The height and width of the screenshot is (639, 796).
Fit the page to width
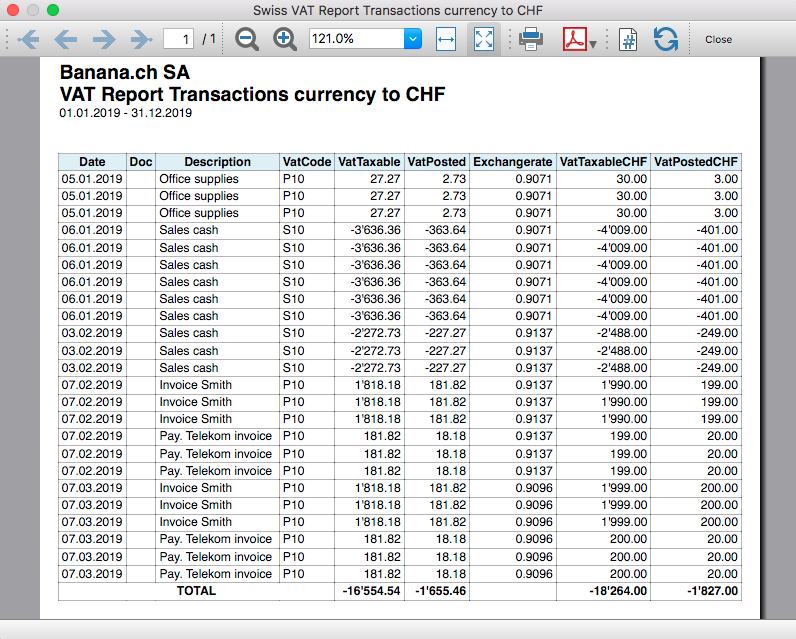(x=446, y=40)
